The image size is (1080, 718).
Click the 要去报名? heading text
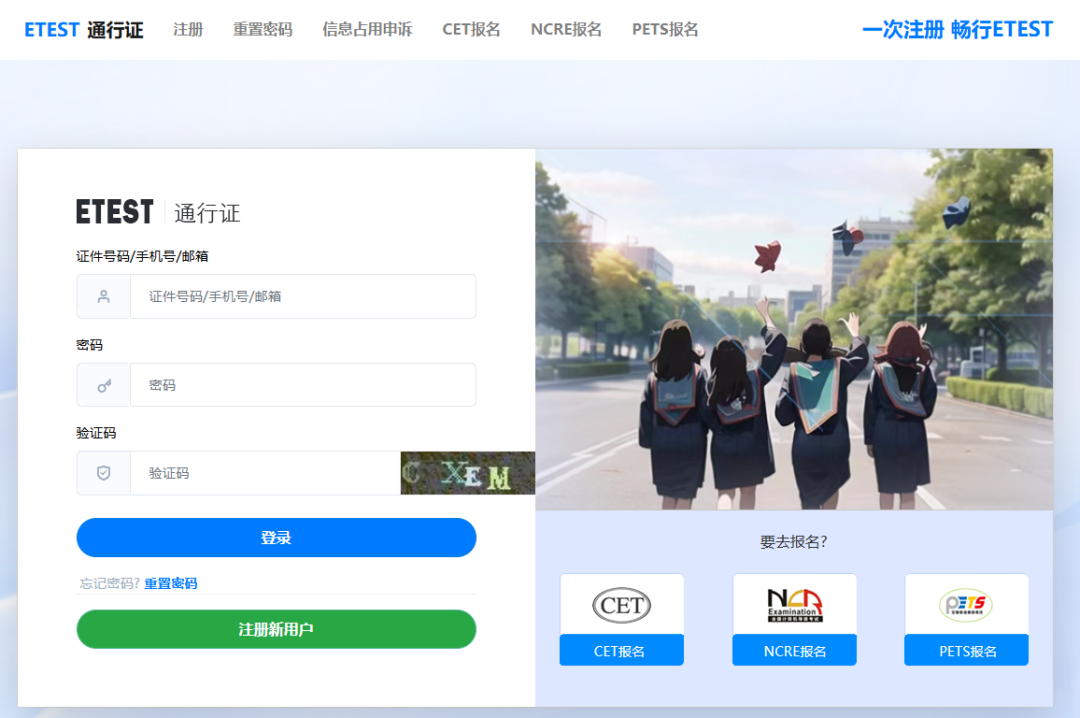[793, 542]
